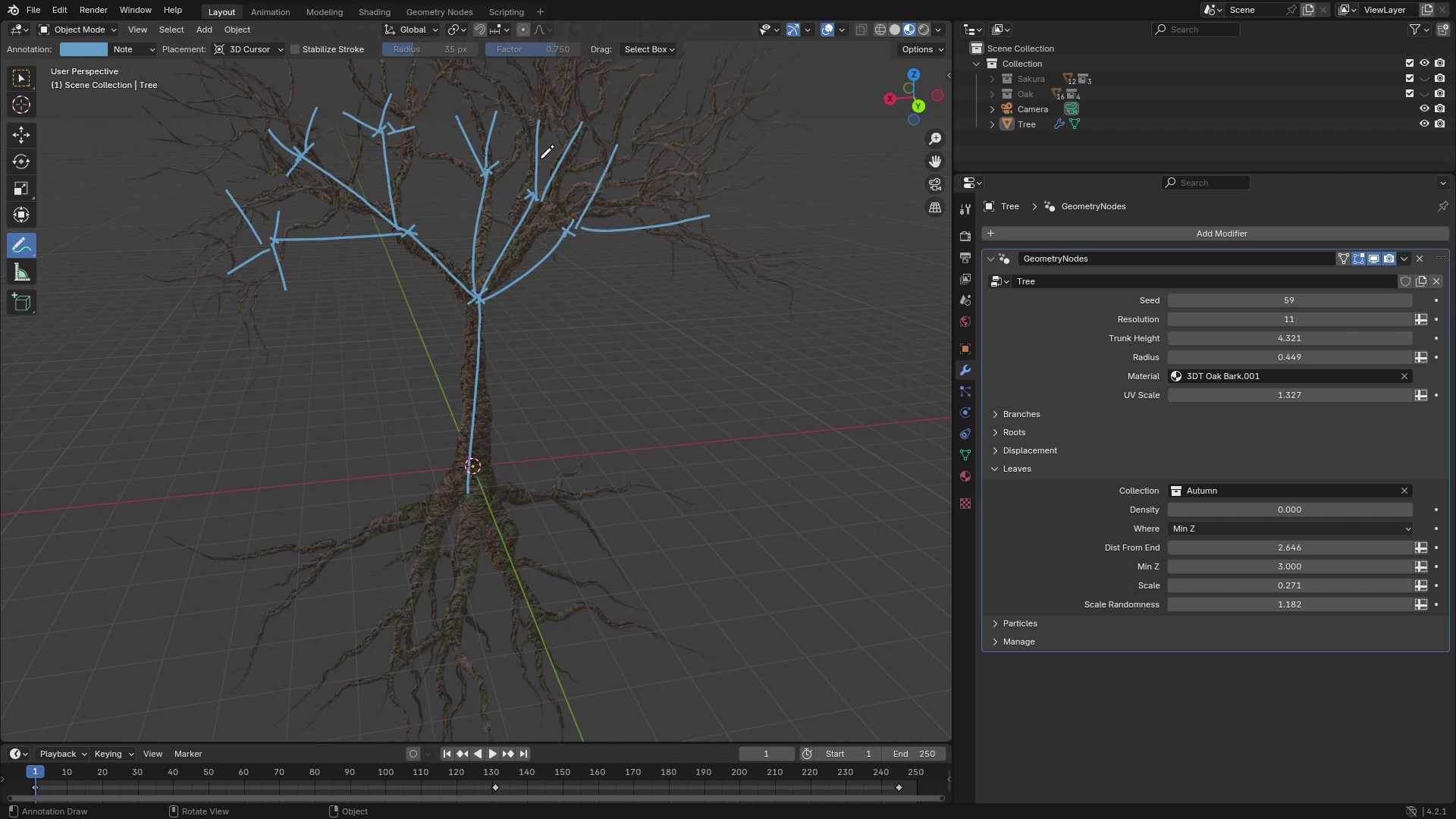
Task: Open the Where dropdown showing Min Z
Action: pos(1289,529)
